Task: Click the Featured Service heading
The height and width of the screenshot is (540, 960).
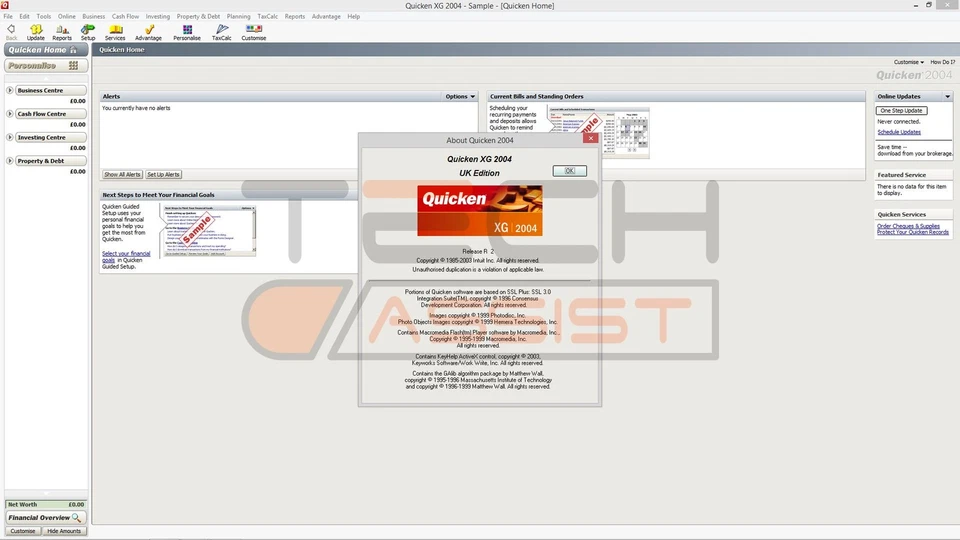Action: point(901,175)
